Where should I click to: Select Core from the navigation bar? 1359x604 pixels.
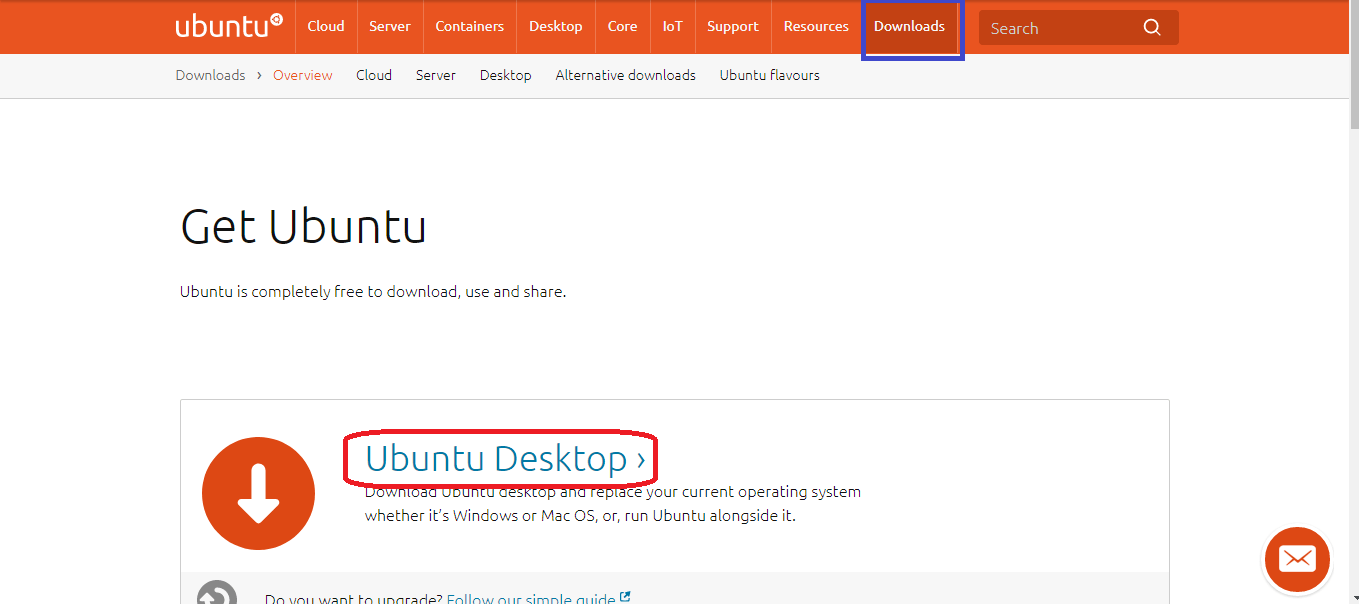(x=622, y=27)
